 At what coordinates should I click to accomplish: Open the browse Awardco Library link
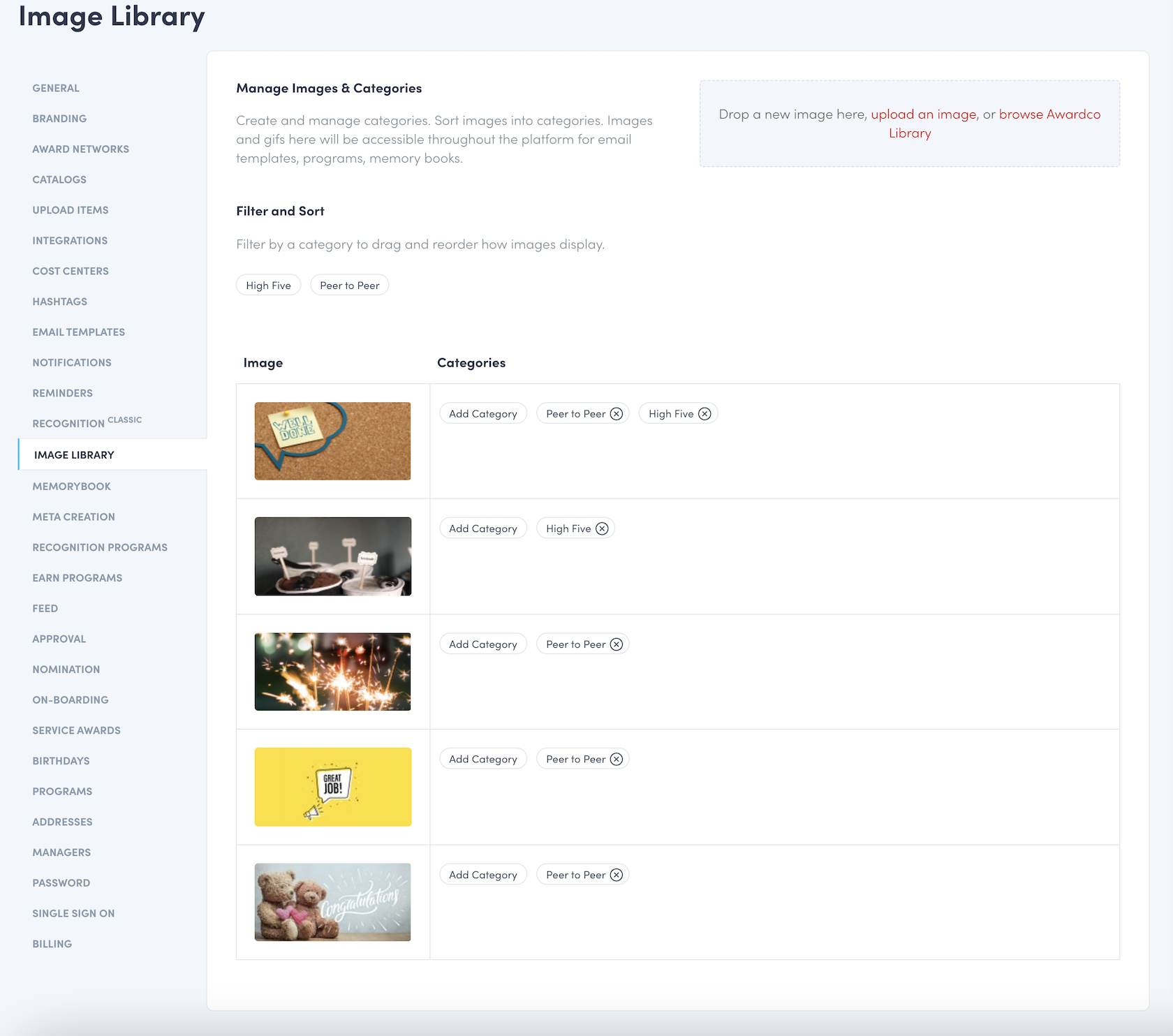pos(1049,114)
